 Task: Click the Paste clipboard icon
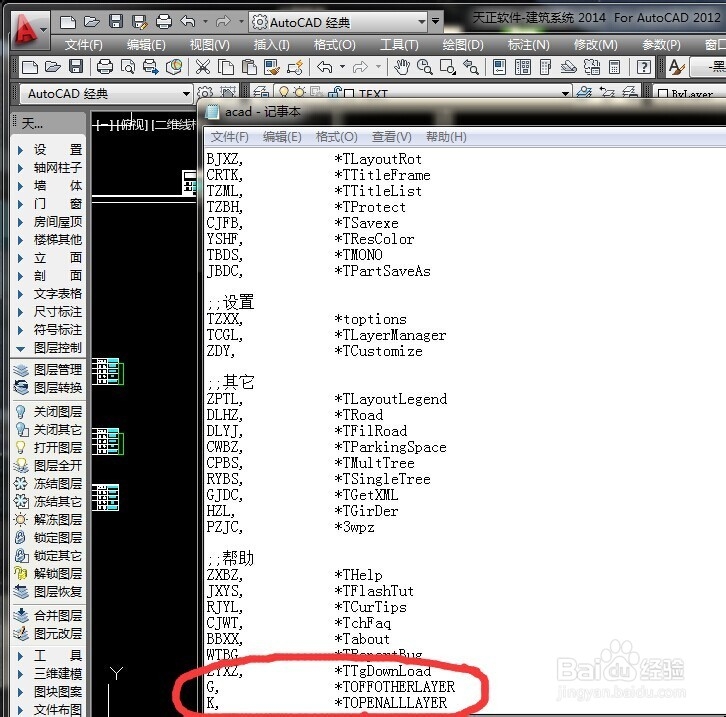pos(249,67)
